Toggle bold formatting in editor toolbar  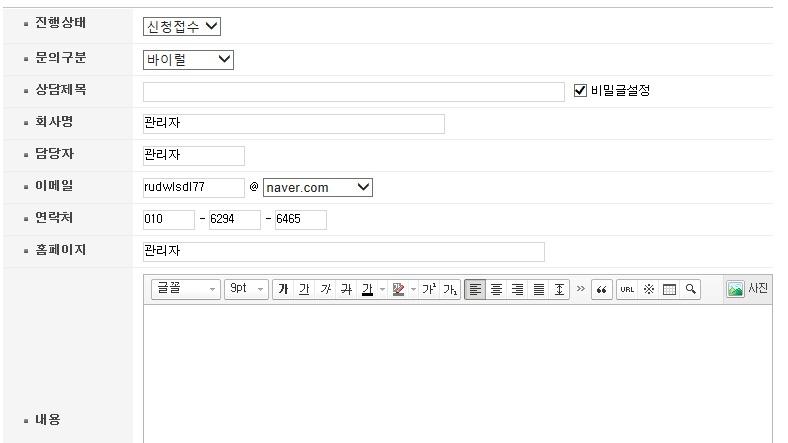(283, 289)
